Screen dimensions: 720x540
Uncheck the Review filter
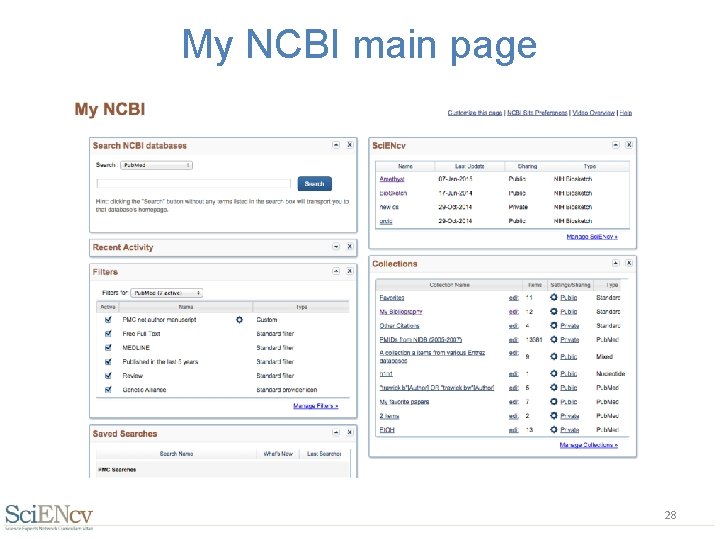coord(108,376)
